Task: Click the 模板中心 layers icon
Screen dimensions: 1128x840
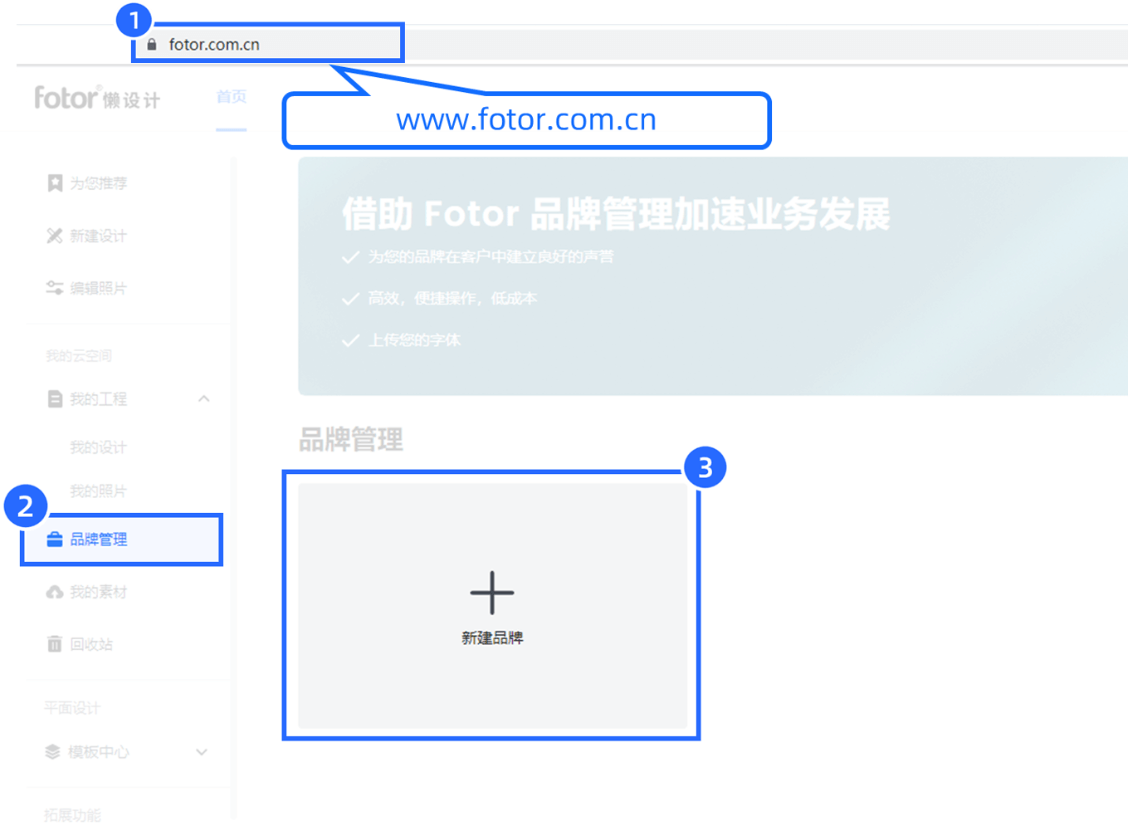Action: 55,752
